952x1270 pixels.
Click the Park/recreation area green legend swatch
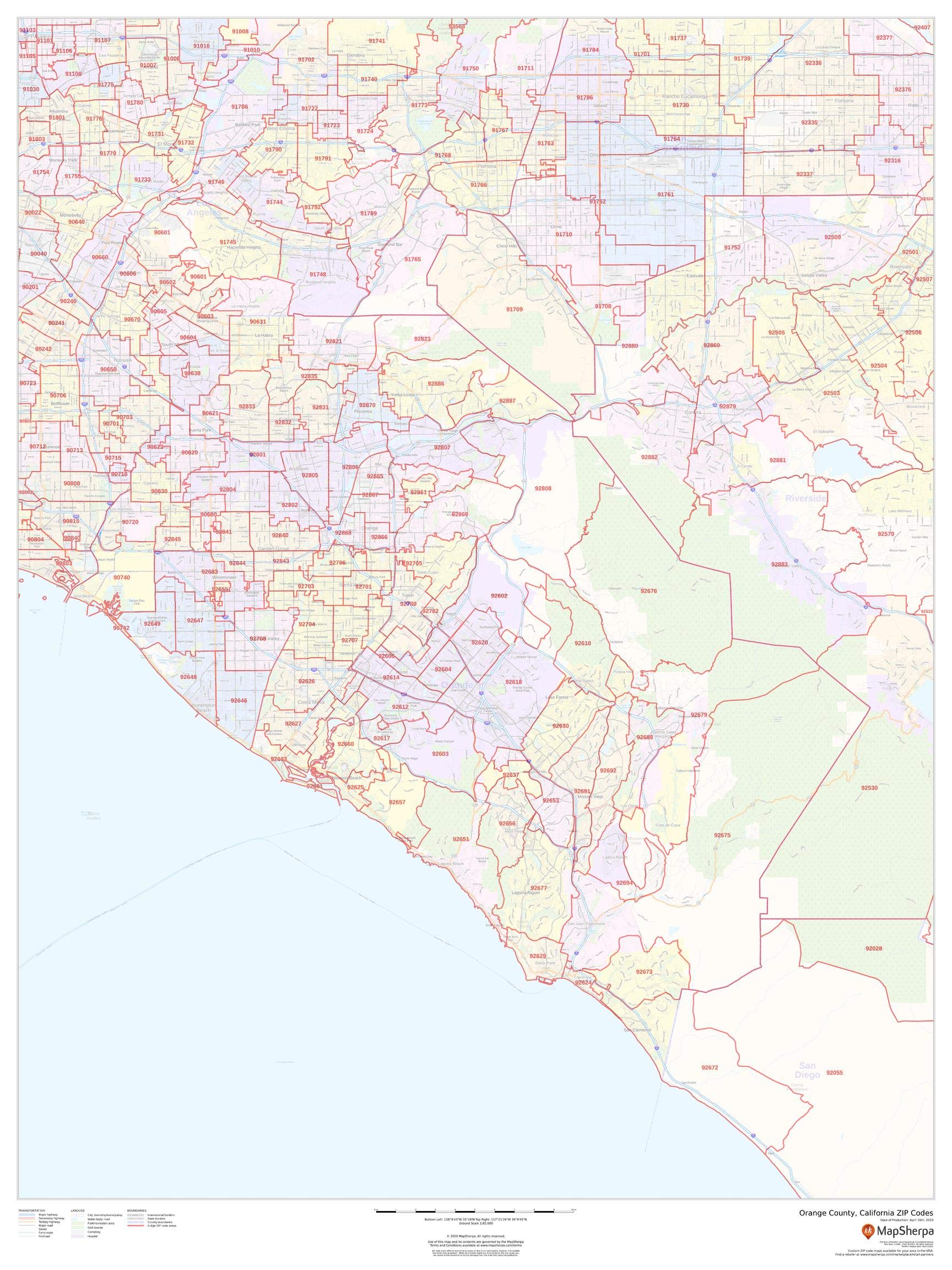pyautogui.click(x=77, y=1223)
